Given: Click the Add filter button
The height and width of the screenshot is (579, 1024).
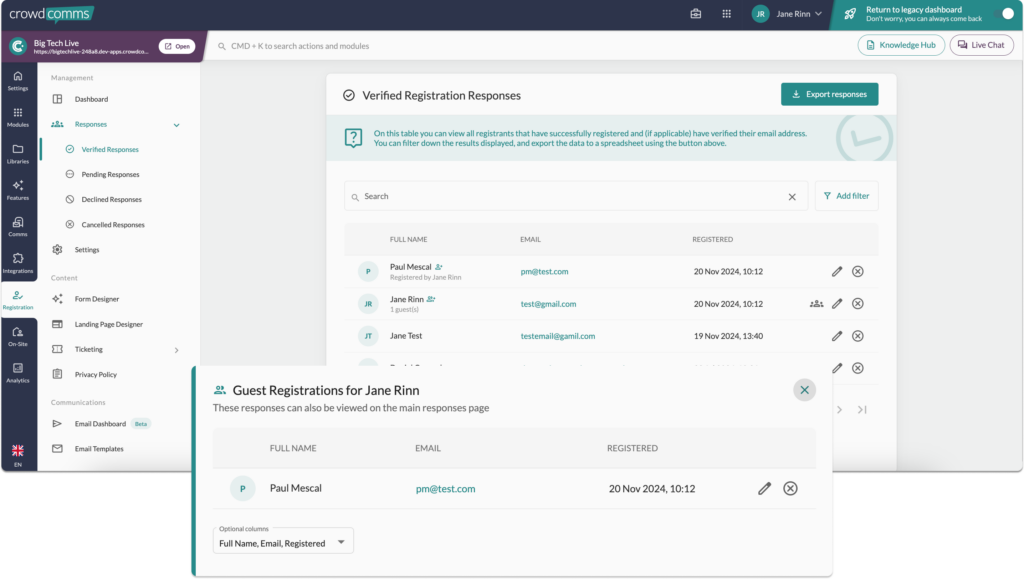Looking at the screenshot, I should click(x=846, y=196).
